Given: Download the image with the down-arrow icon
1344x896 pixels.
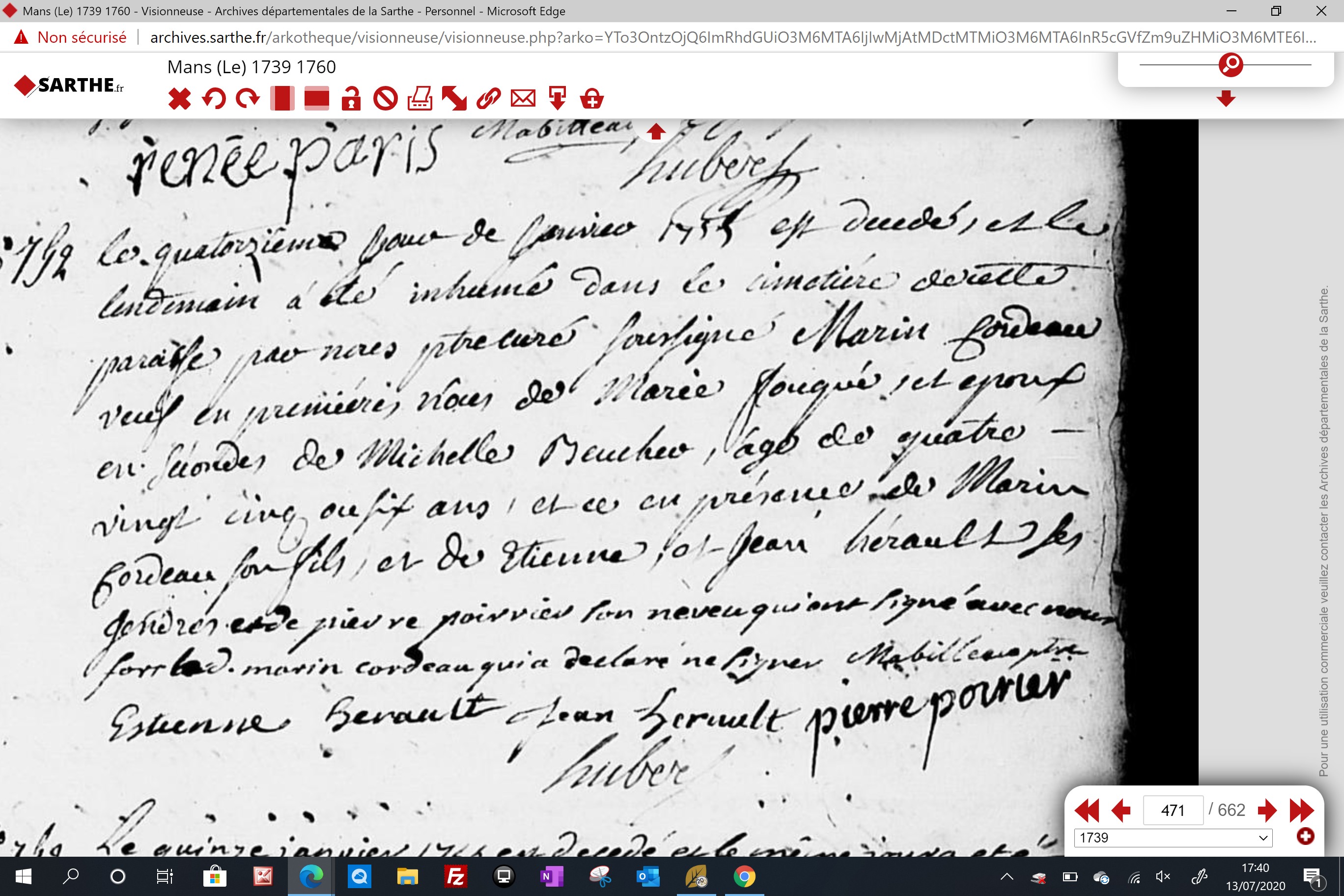Looking at the screenshot, I should point(557,99).
